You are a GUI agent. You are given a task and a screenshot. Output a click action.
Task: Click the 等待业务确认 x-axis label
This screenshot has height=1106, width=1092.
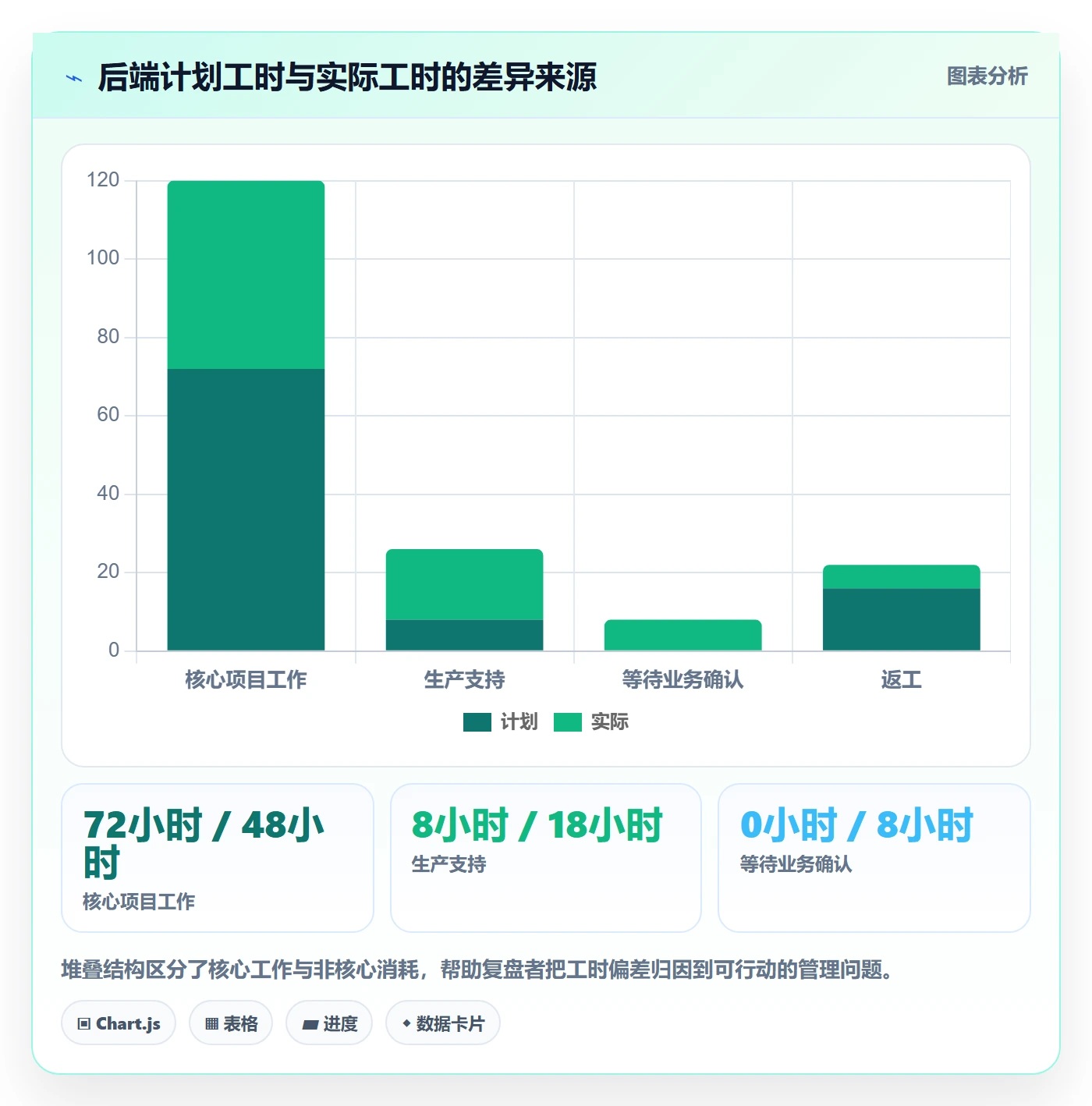click(x=682, y=680)
